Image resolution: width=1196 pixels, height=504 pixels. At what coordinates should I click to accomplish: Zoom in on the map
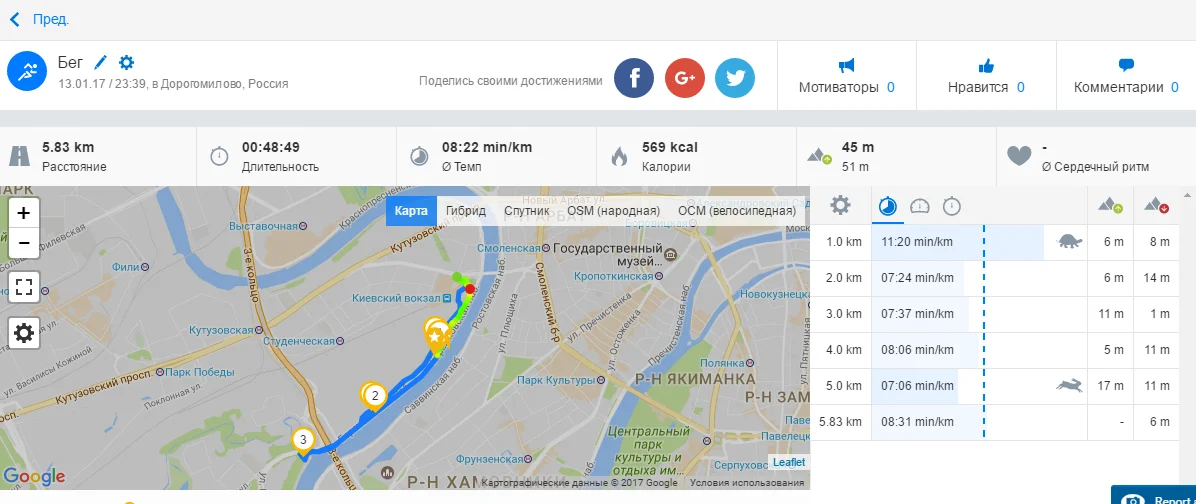pos(24,212)
